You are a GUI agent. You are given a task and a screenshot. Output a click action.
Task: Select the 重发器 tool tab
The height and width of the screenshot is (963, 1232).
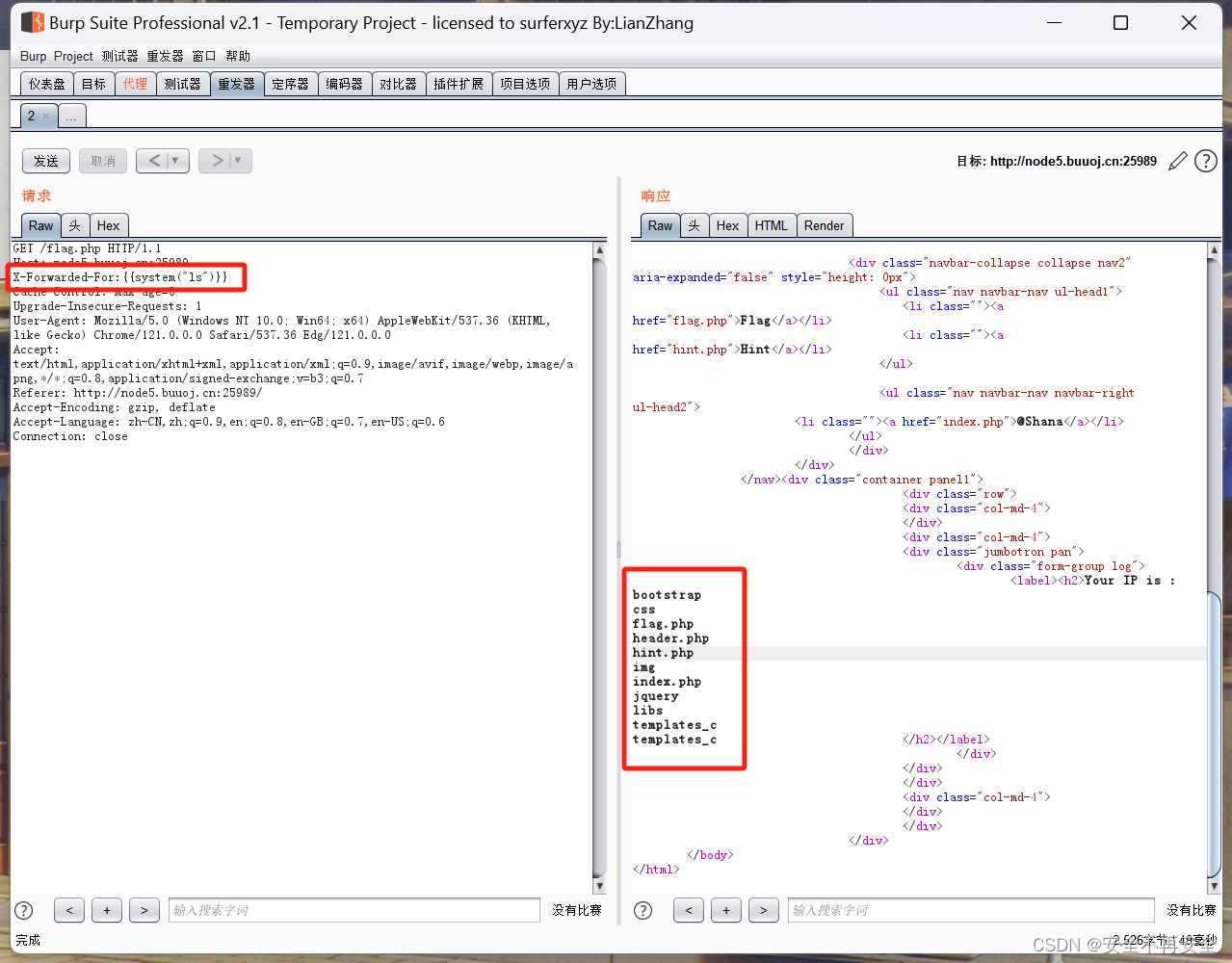[236, 84]
